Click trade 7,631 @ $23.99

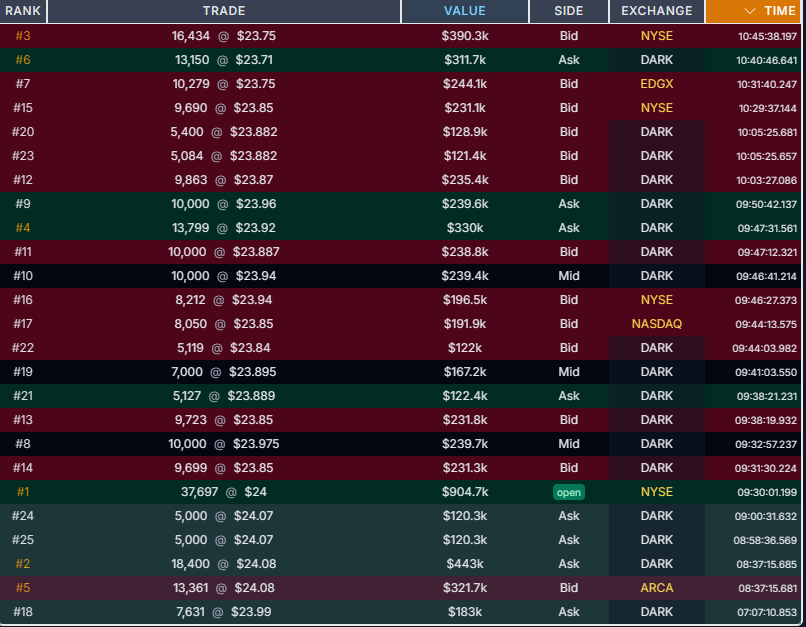224,612
